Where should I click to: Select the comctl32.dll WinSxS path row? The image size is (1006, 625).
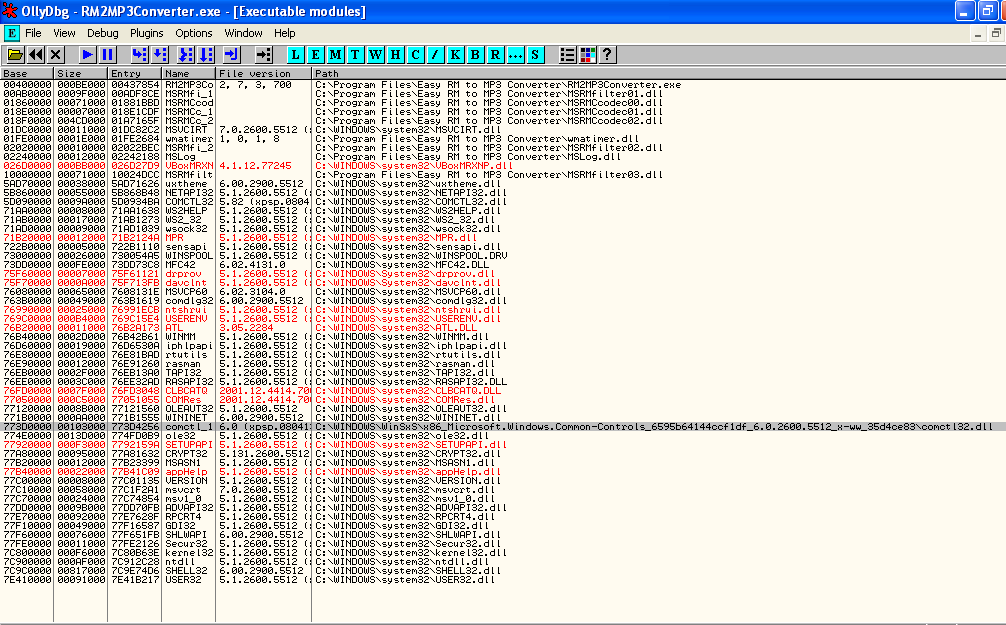[x=654, y=427]
